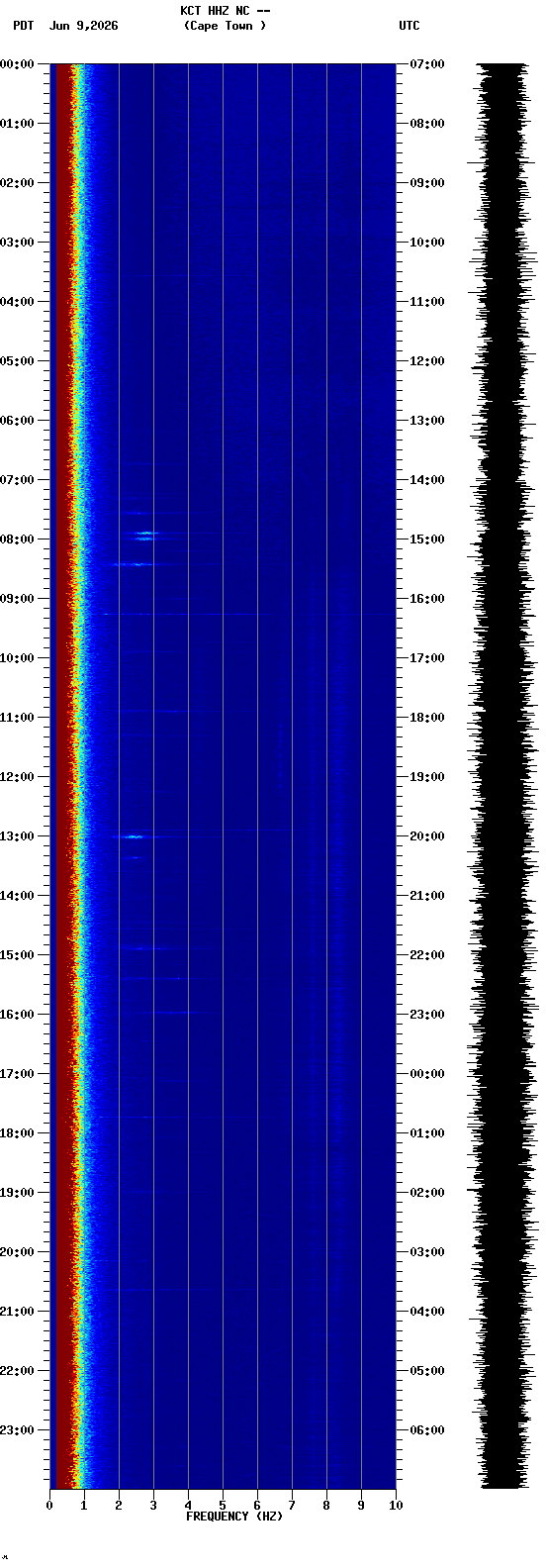Screen dimensions: 546x1568
Task: Click the PDT time label '04:00'
Action: 17,302
